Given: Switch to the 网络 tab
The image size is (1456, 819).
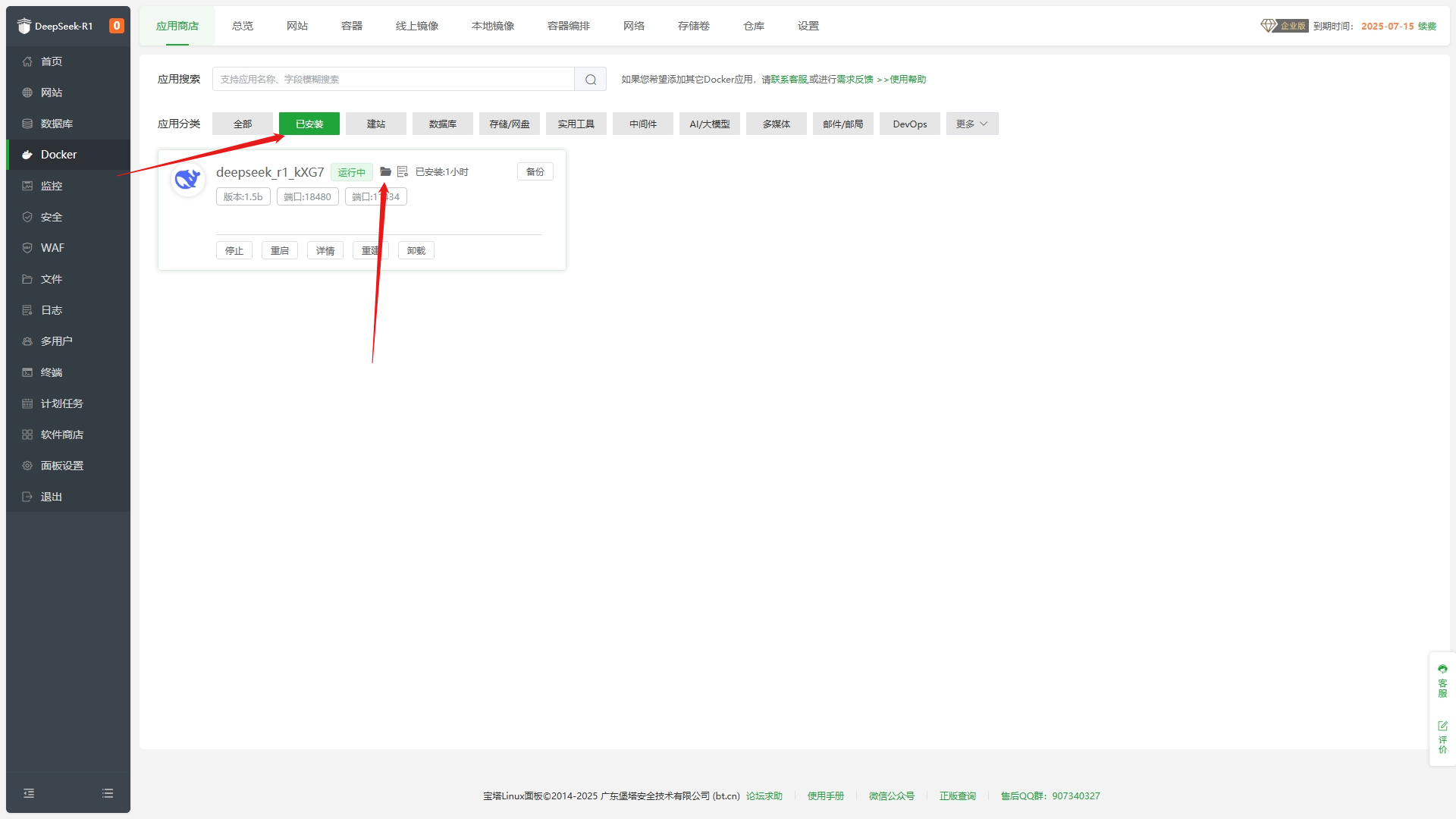Looking at the screenshot, I should [634, 26].
